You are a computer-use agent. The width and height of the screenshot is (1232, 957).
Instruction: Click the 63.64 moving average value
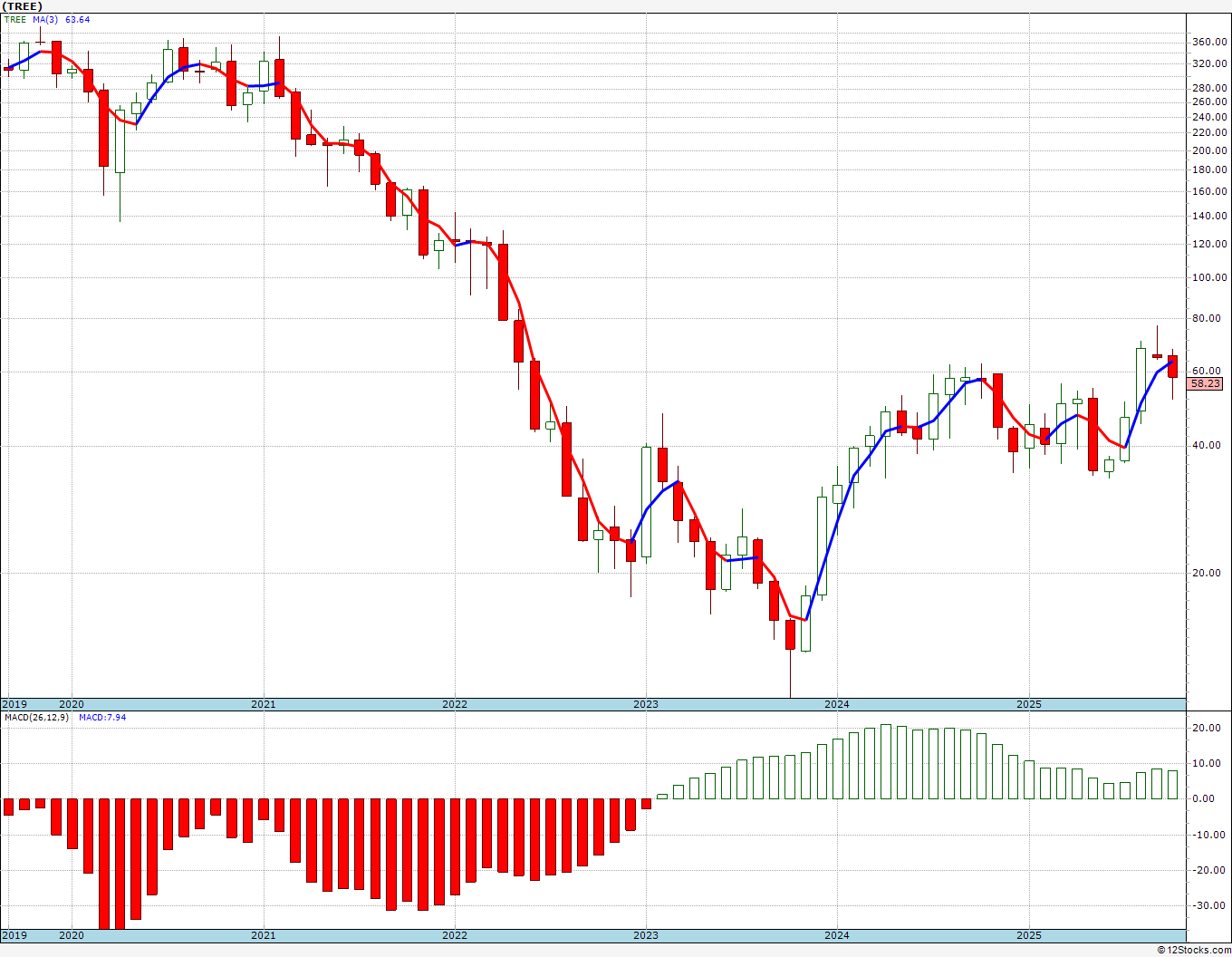[78, 19]
